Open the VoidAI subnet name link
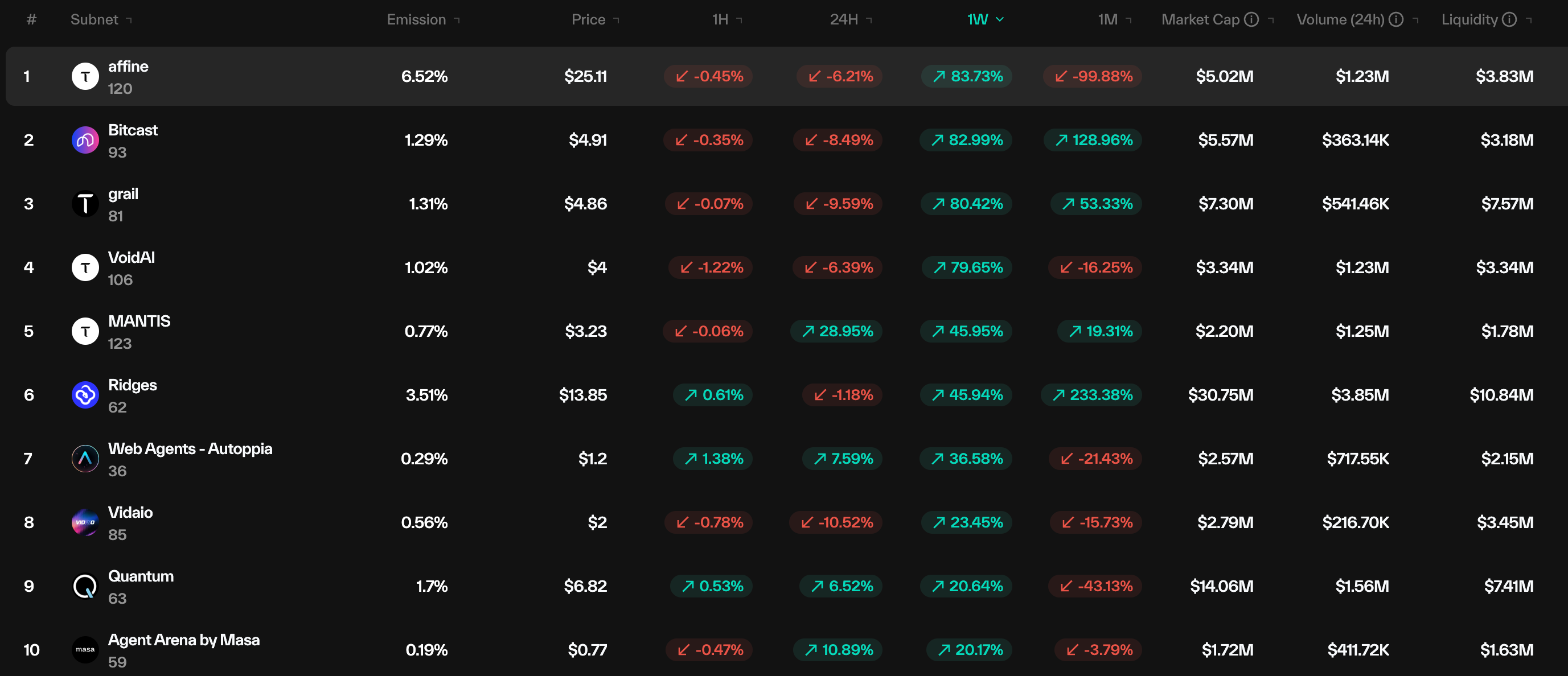Viewport: 1568px width, 676px height. [x=132, y=257]
